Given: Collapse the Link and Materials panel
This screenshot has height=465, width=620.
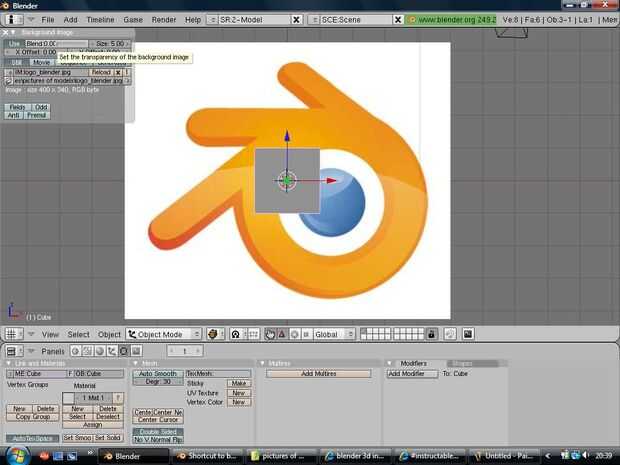Looking at the screenshot, I should tap(8, 363).
